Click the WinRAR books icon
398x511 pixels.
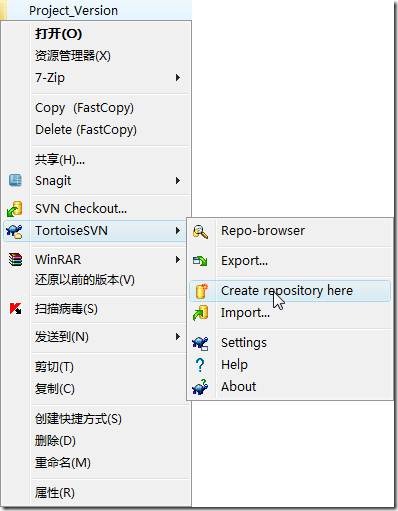pos(15,259)
